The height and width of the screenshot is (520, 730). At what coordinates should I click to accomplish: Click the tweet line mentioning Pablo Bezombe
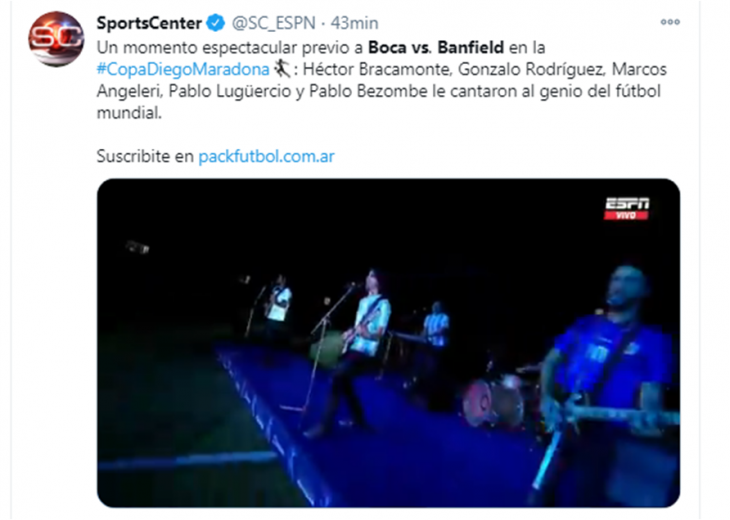tap(379, 91)
